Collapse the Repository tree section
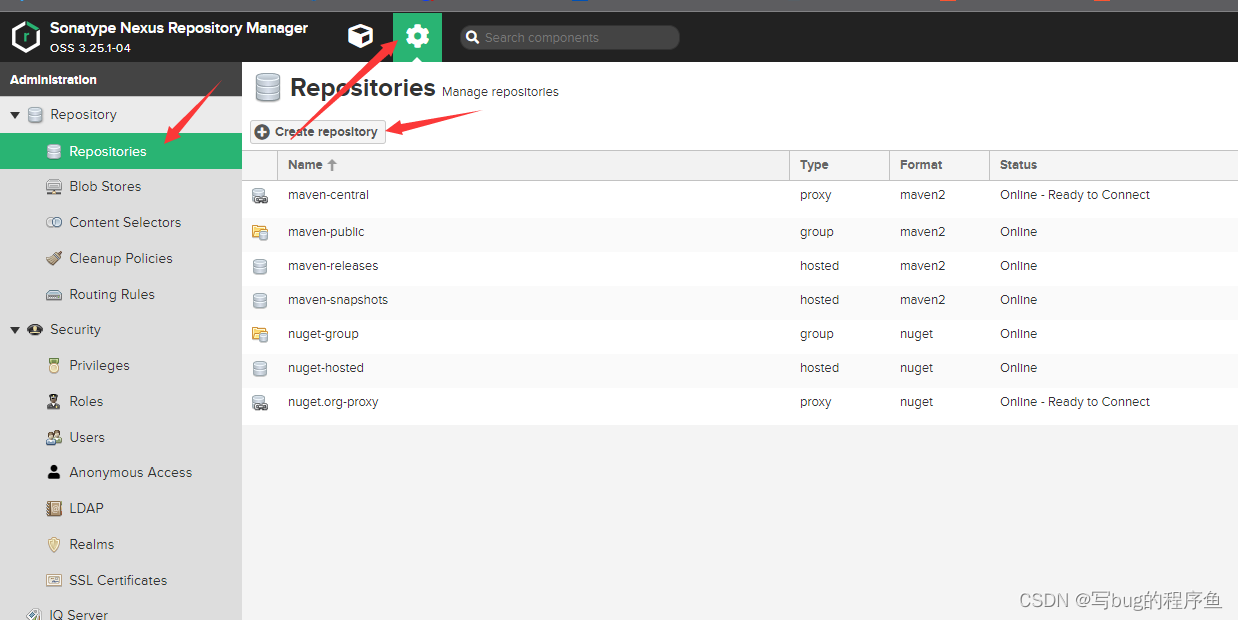The width and height of the screenshot is (1238, 620). pyautogui.click(x=15, y=115)
